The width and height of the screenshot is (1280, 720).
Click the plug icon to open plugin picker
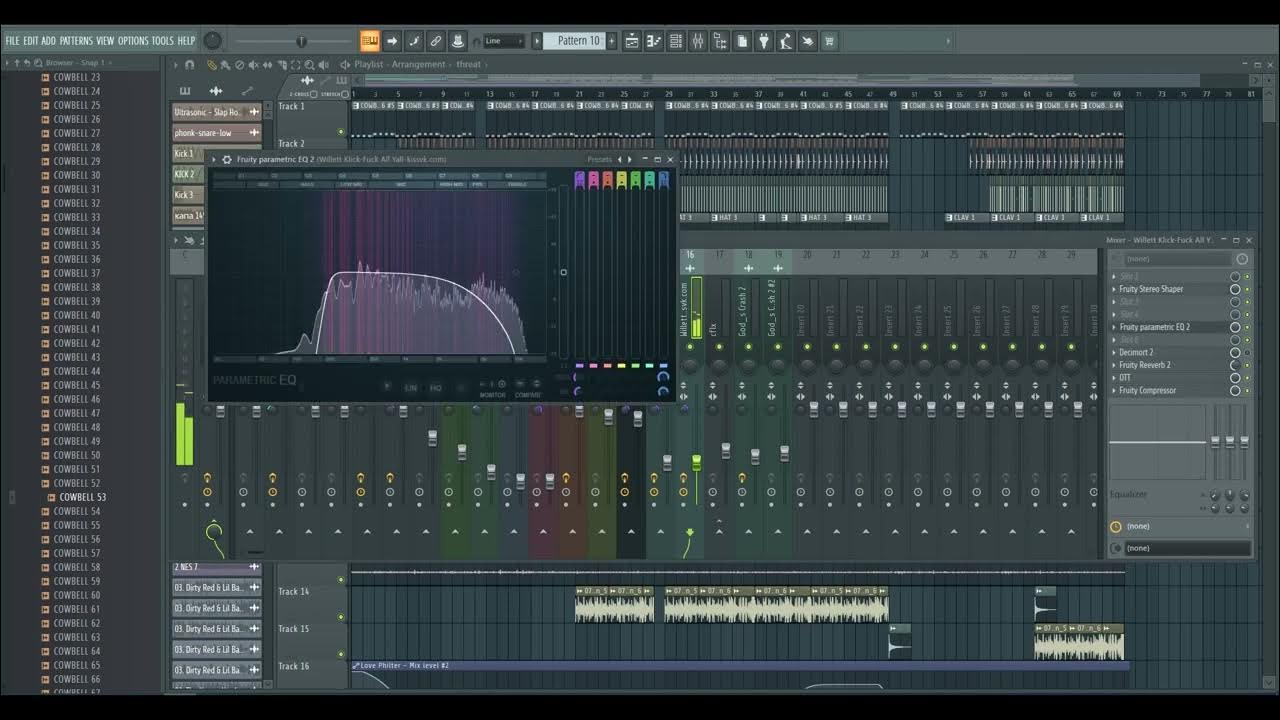[x=764, y=41]
